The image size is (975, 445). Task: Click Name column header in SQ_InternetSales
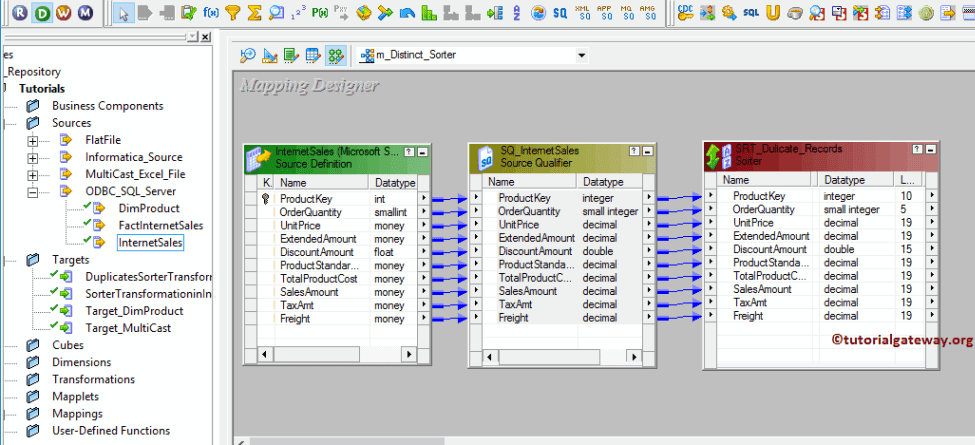(530, 182)
